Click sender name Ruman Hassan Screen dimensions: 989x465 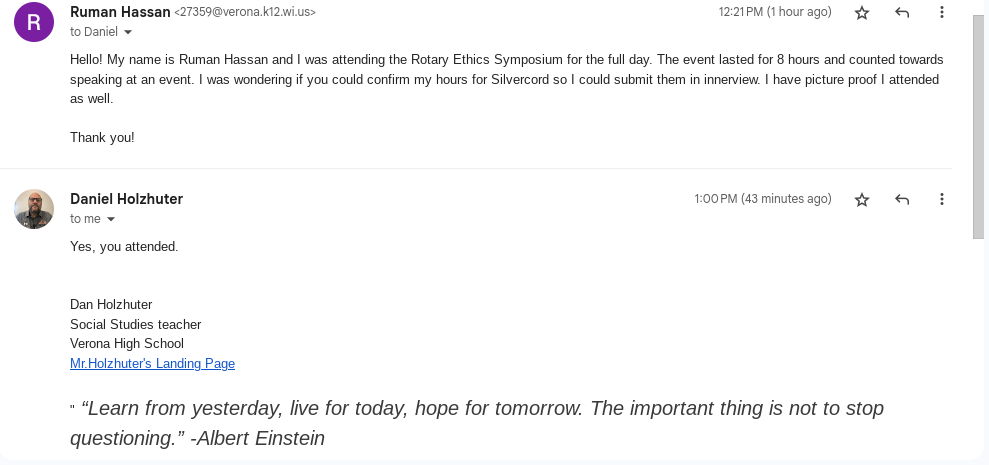(x=120, y=12)
